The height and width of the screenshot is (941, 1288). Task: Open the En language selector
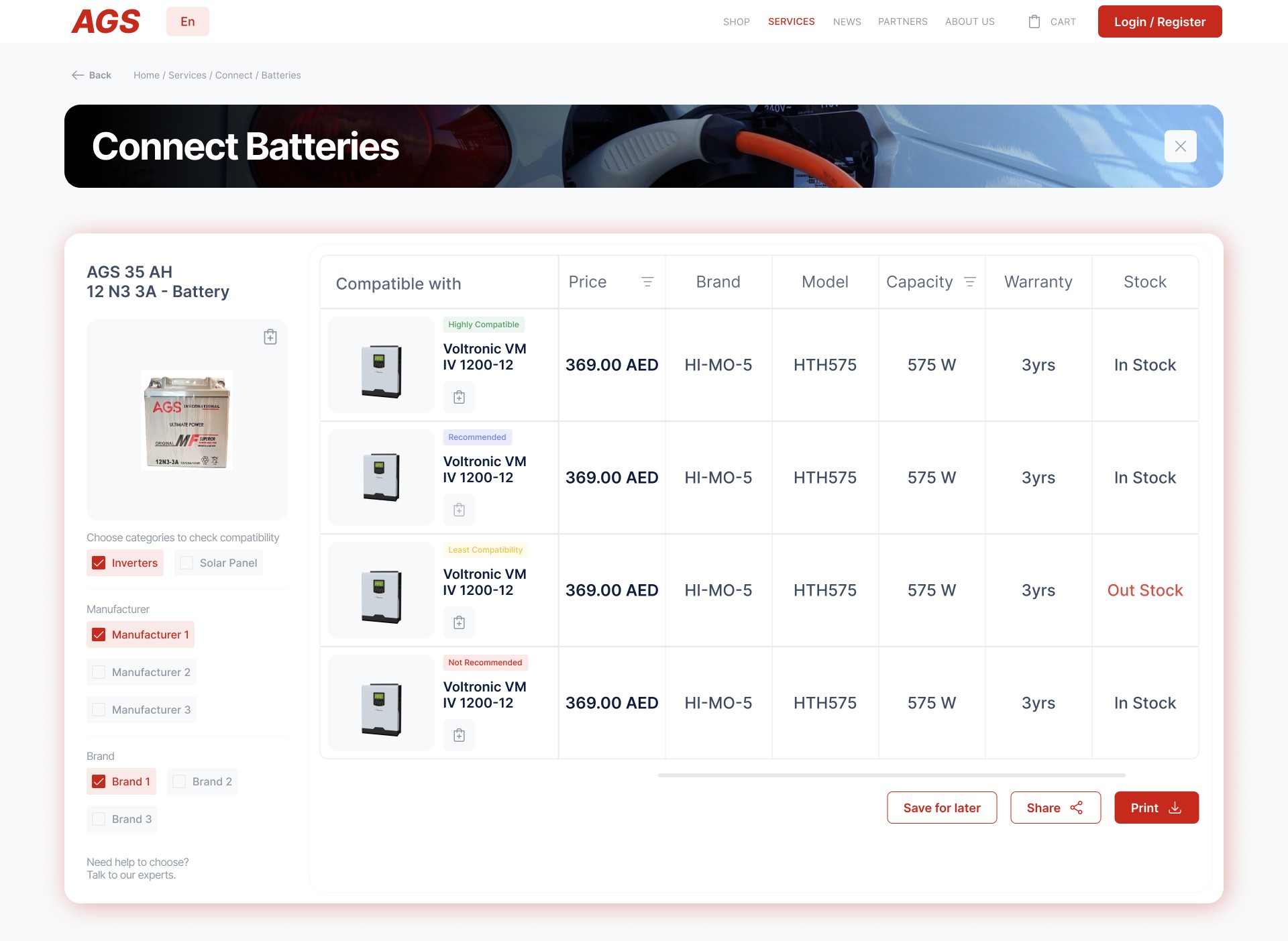[188, 21]
